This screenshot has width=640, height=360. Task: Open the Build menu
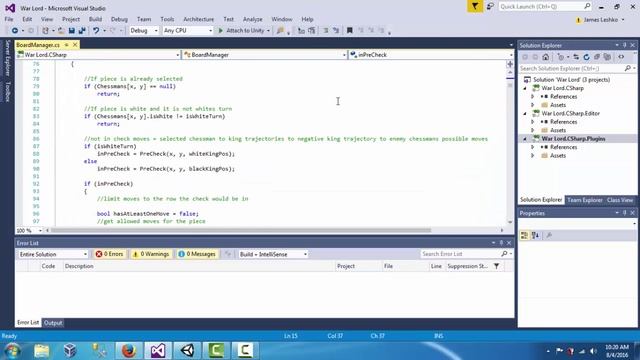(95, 19)
